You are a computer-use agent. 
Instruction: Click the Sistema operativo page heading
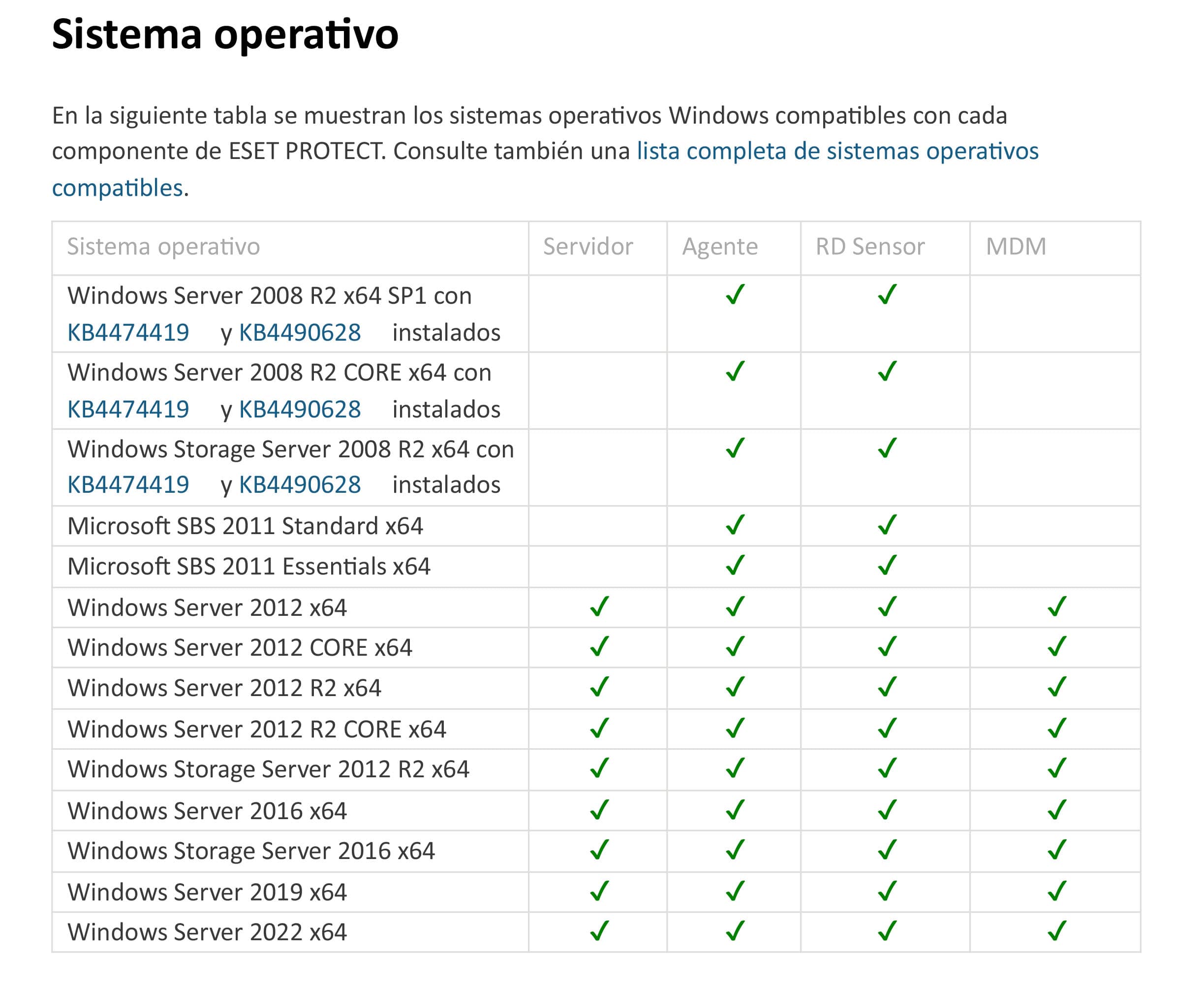click(225, 34)
